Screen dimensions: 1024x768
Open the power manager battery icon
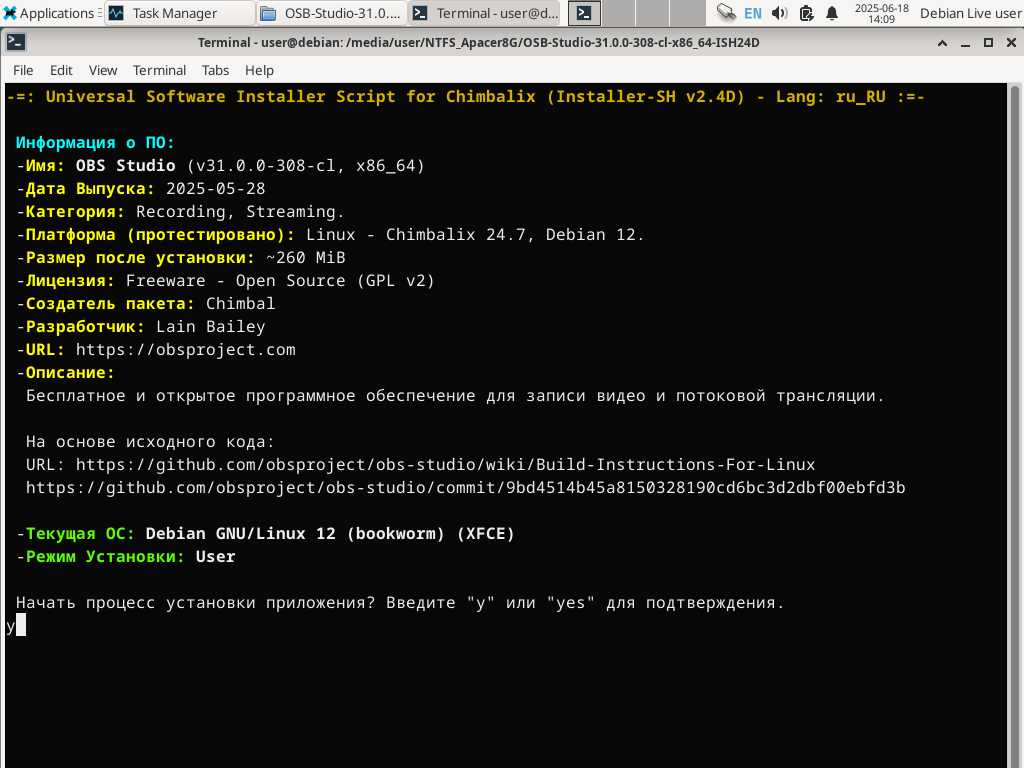tap(806, 13)
